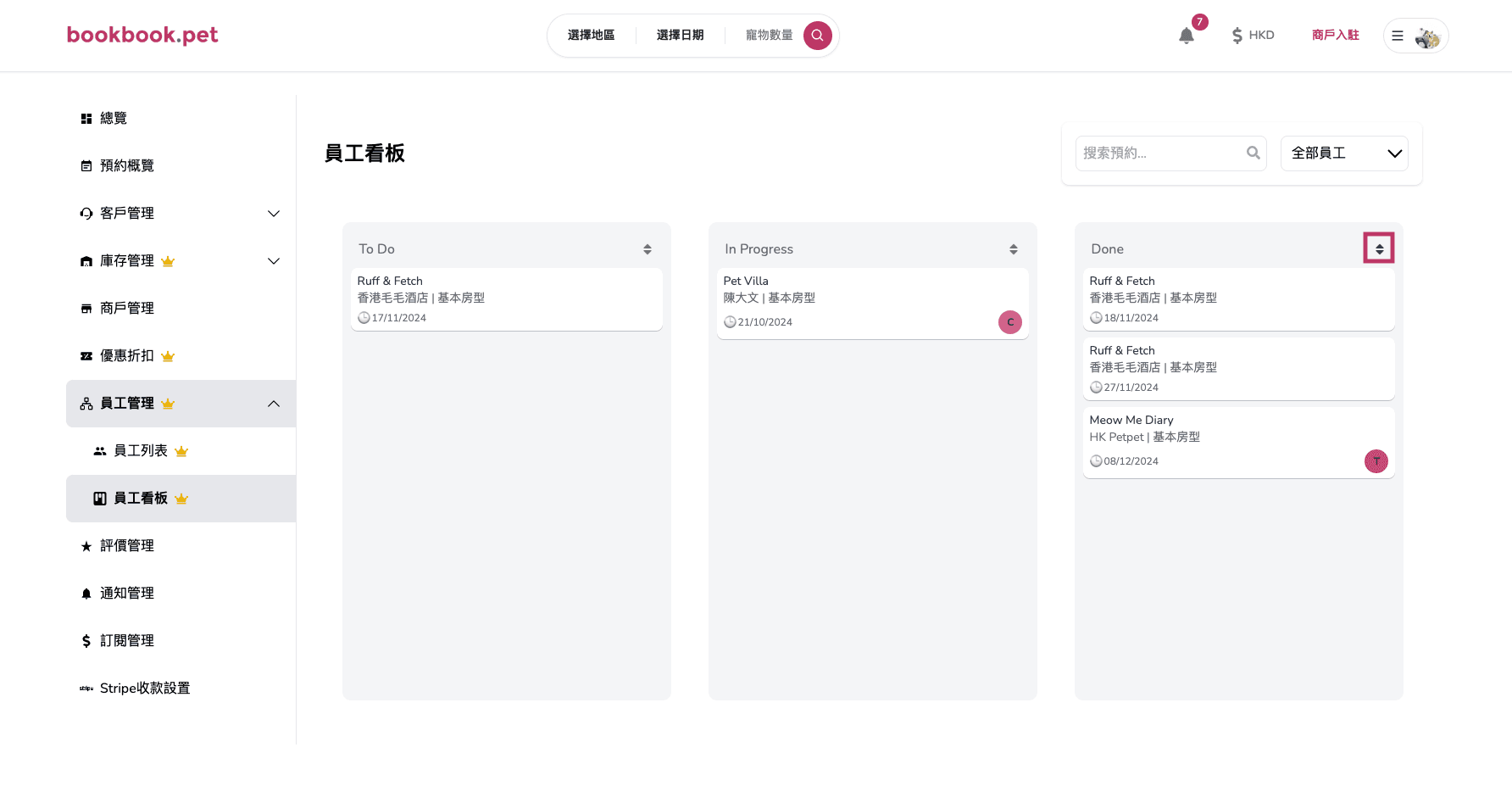Click the magenta search button in header
The height and width of the screenshot is (792, 1512).
[x=817, y=36]
